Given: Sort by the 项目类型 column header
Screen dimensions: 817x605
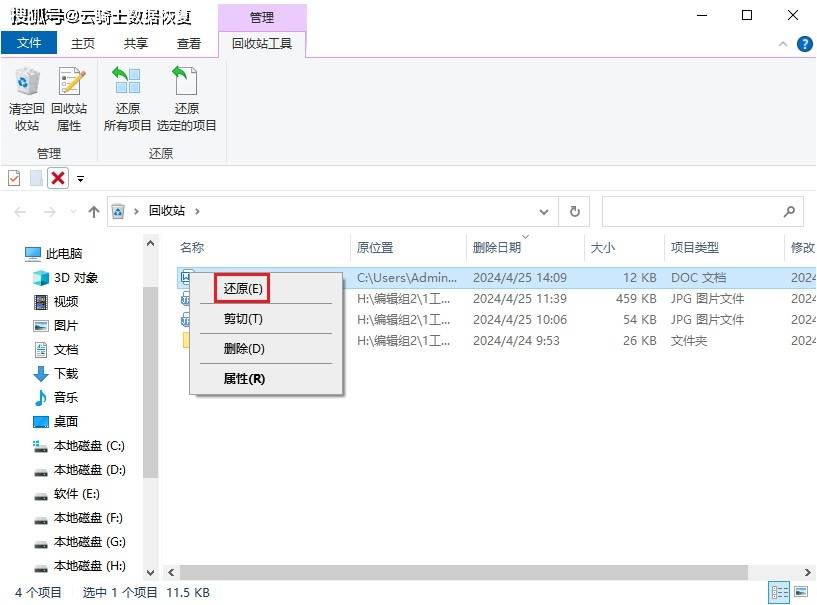Looking at the screenshot, I should (x=695, y=248).
